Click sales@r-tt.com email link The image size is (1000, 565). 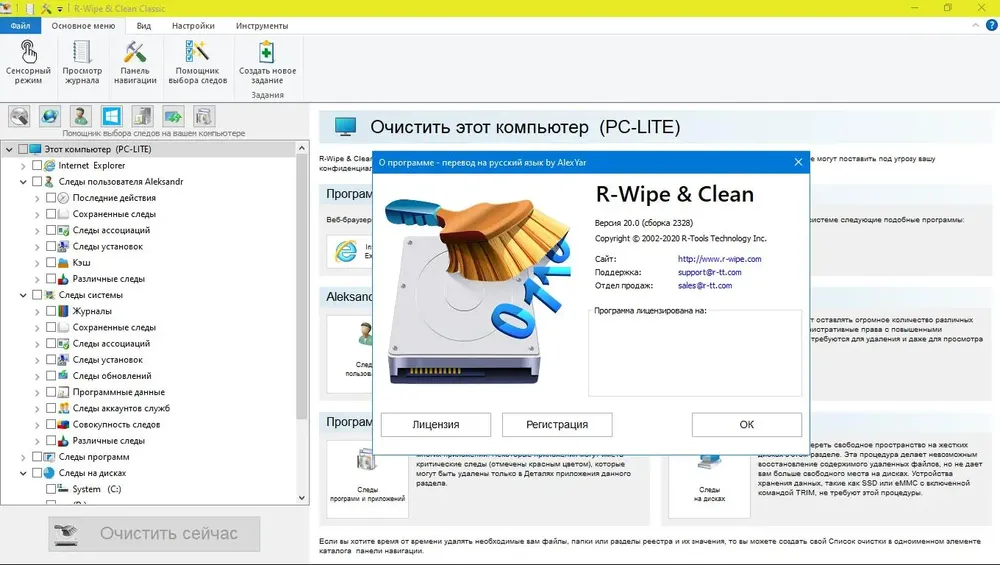(705, 286)
